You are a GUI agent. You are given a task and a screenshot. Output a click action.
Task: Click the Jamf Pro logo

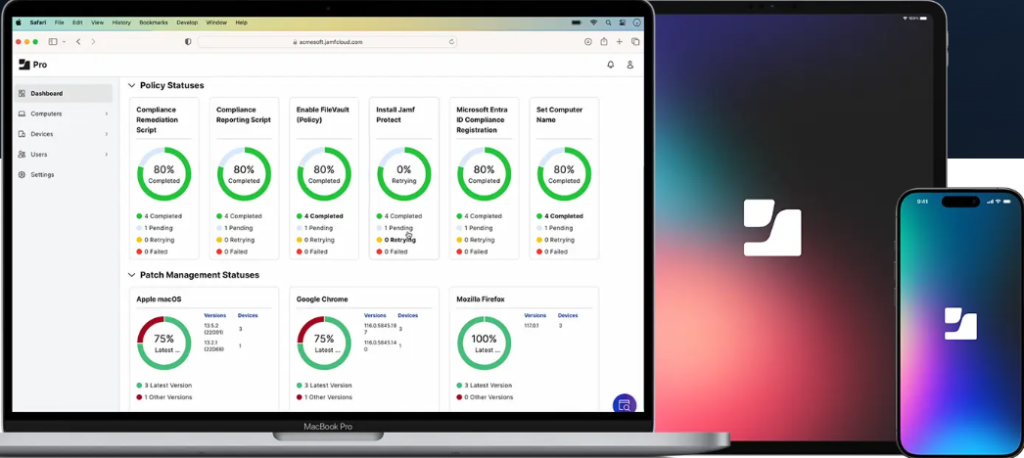point(33,65)
